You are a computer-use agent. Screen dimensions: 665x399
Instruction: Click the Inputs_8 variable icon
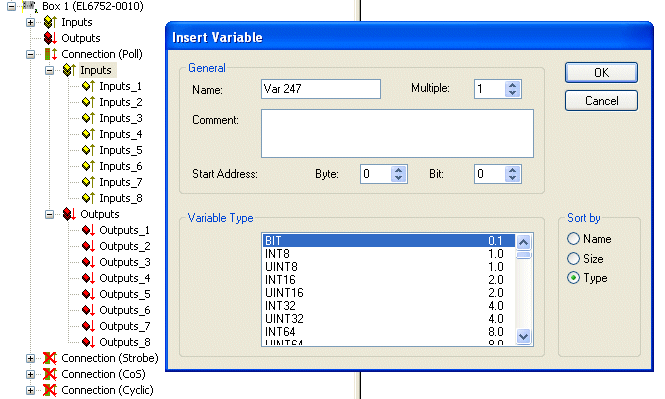[x=88, y=198]
